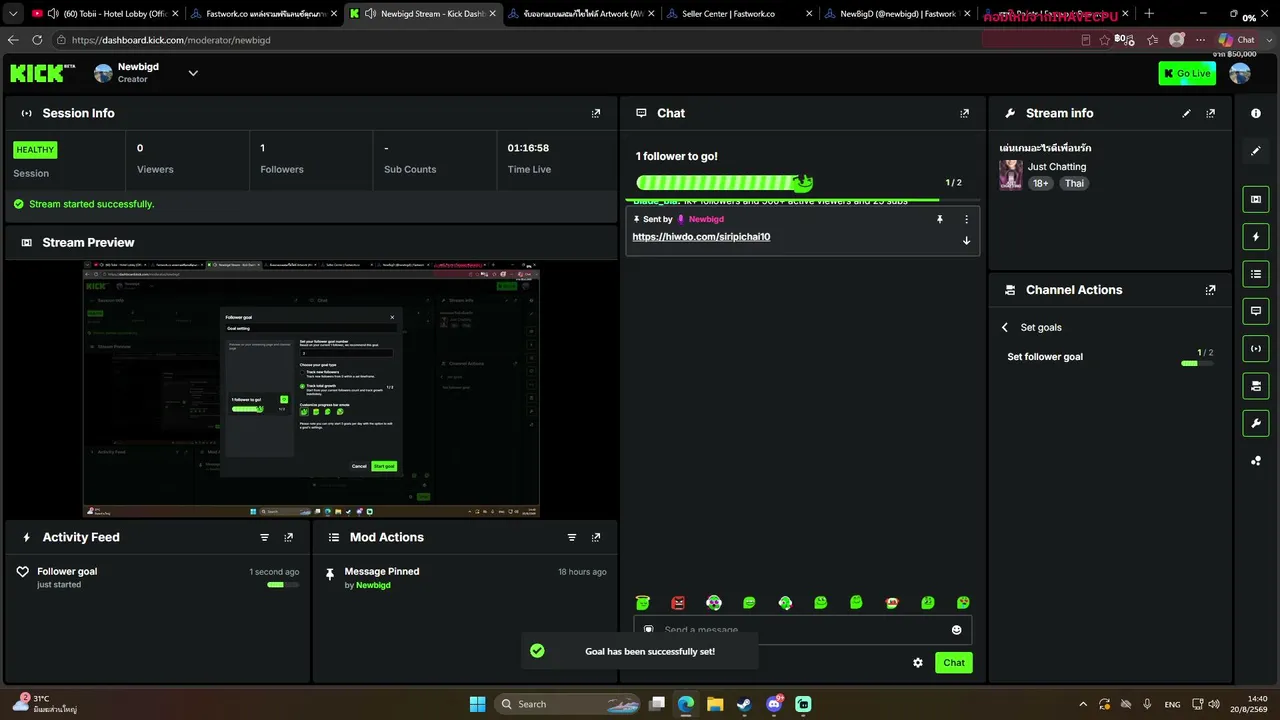Screen dimensions: 1280x720
Task: Click the green Chat send button
Action: click(954, 663)
